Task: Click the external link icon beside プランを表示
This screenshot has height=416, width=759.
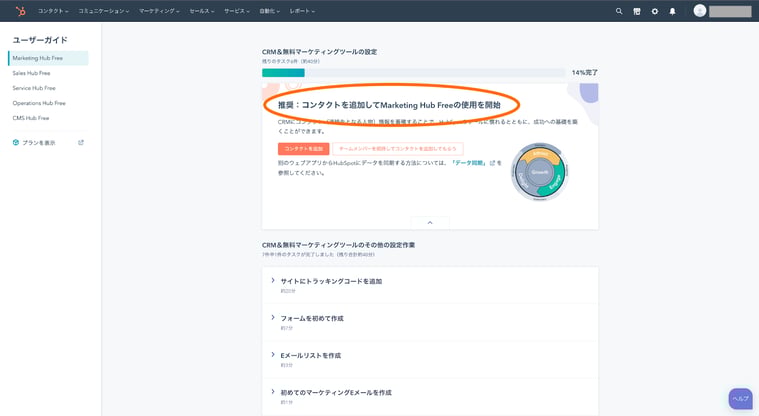Action: [81, 142]
